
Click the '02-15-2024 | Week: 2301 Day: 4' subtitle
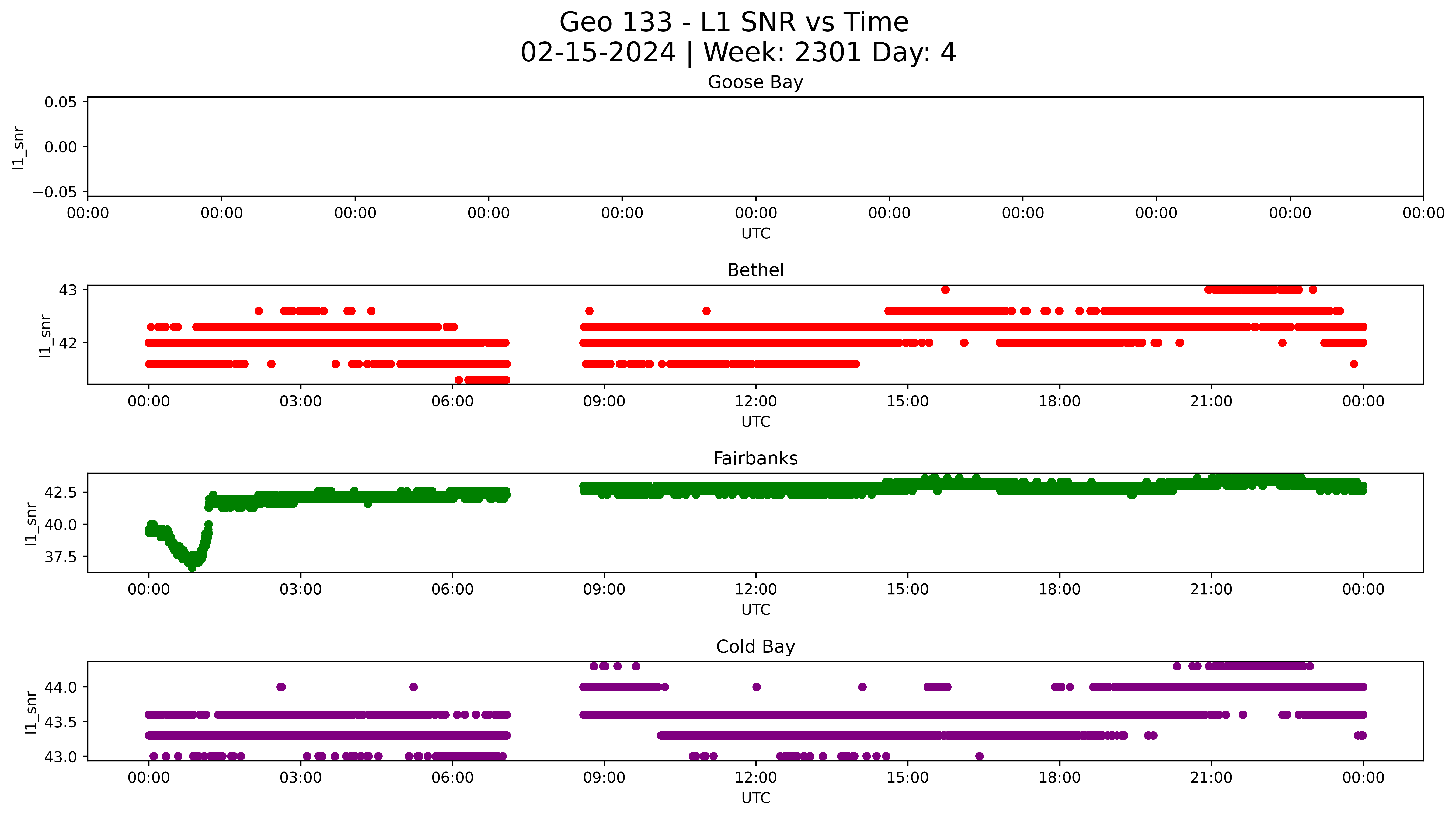(738, 53)
